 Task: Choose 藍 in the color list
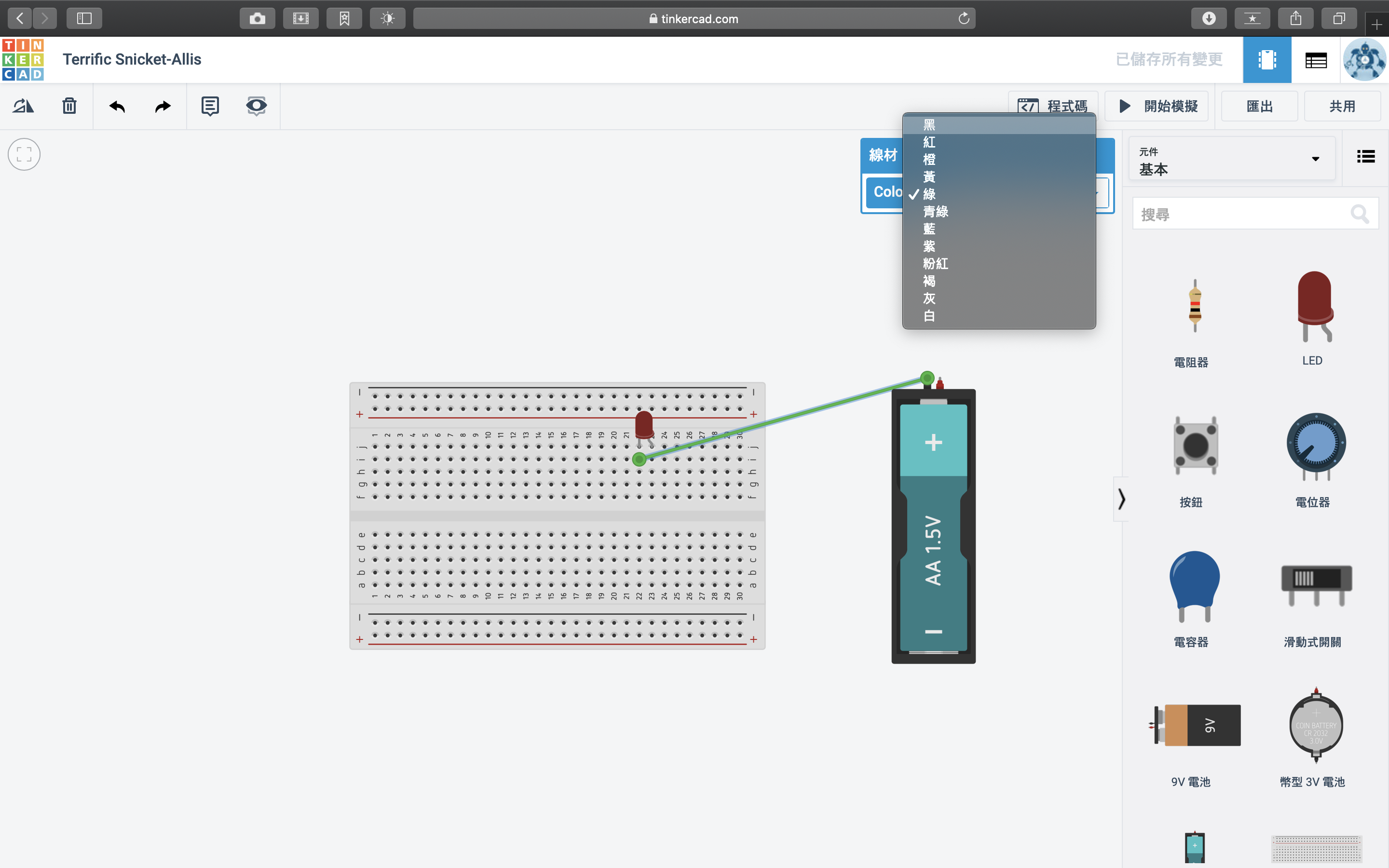click(929, 229)
